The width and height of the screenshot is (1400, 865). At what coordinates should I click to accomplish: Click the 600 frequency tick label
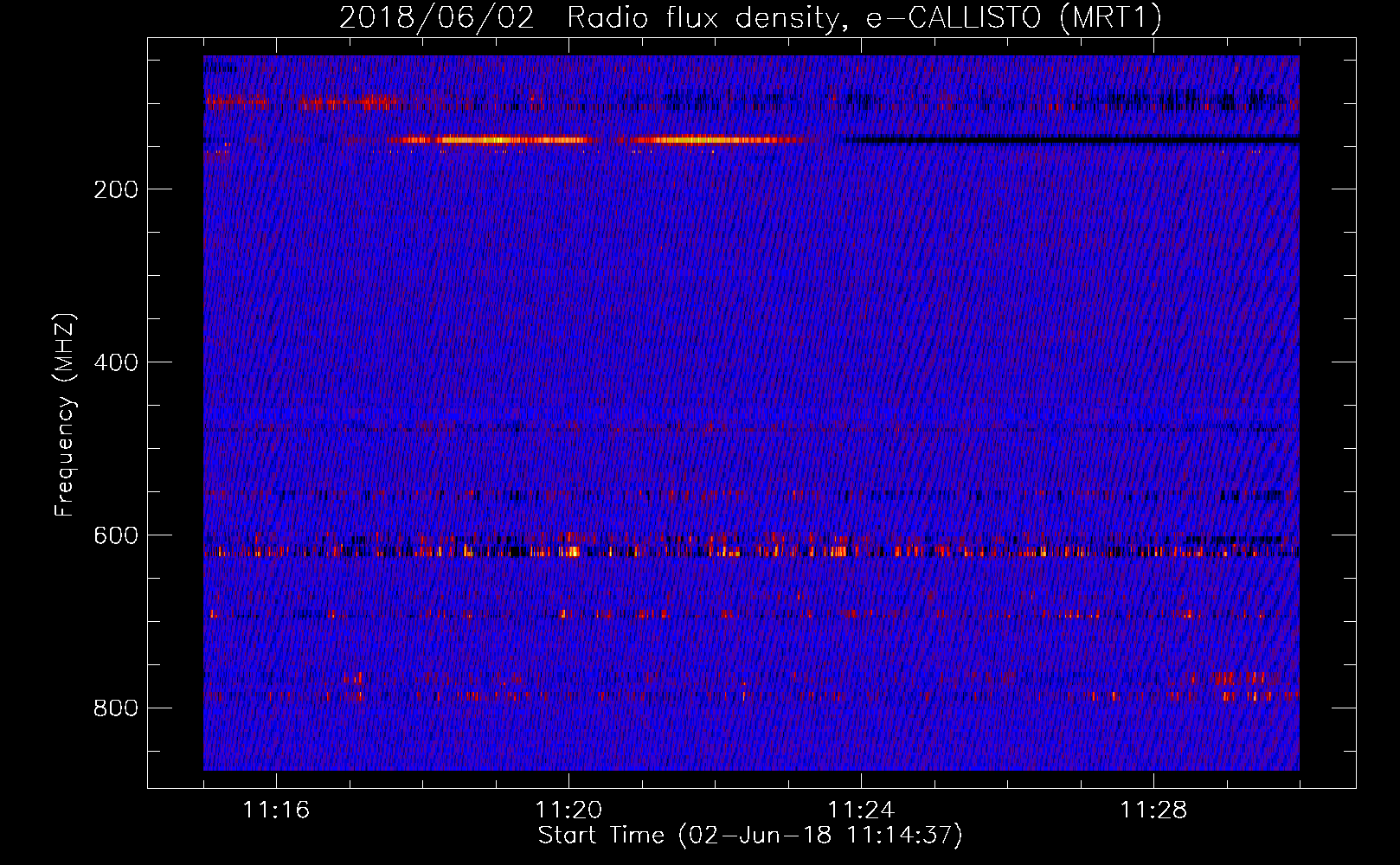pos(116,535)
